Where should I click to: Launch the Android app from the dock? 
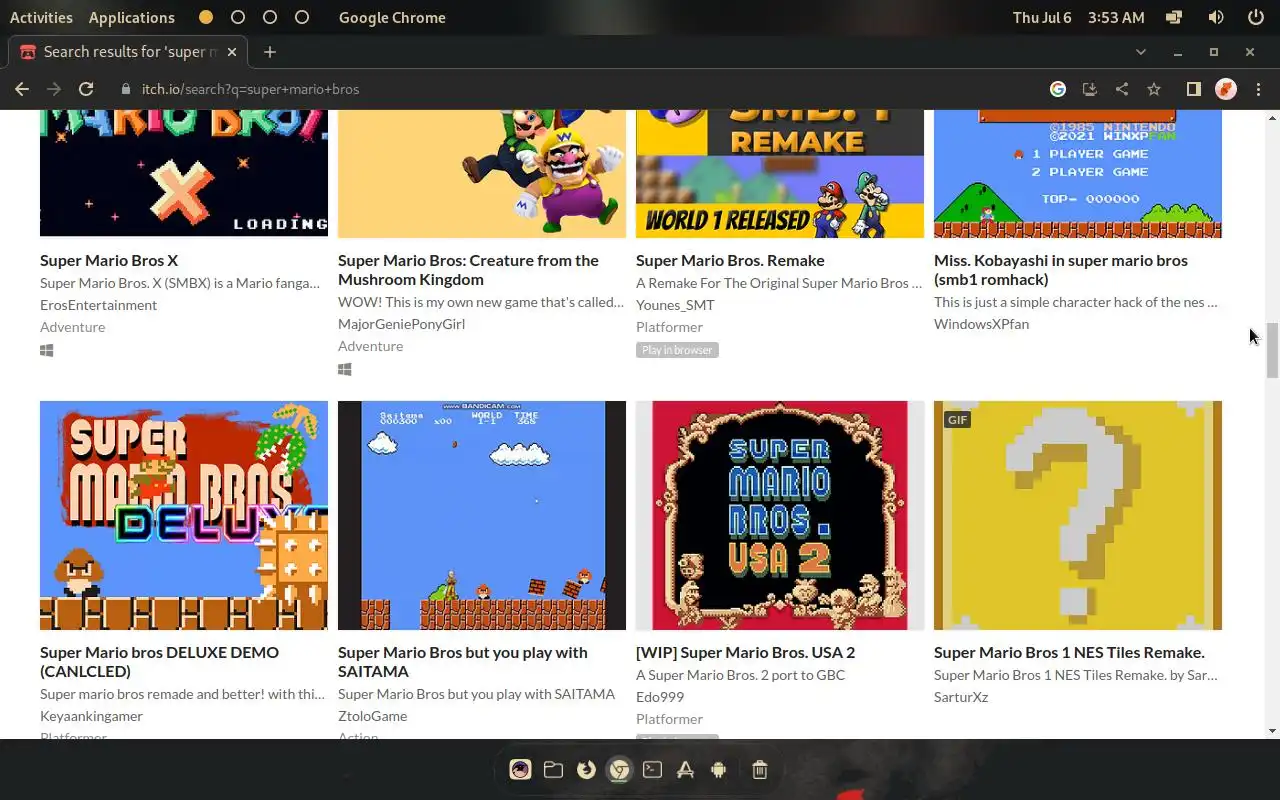pos(718,769)
